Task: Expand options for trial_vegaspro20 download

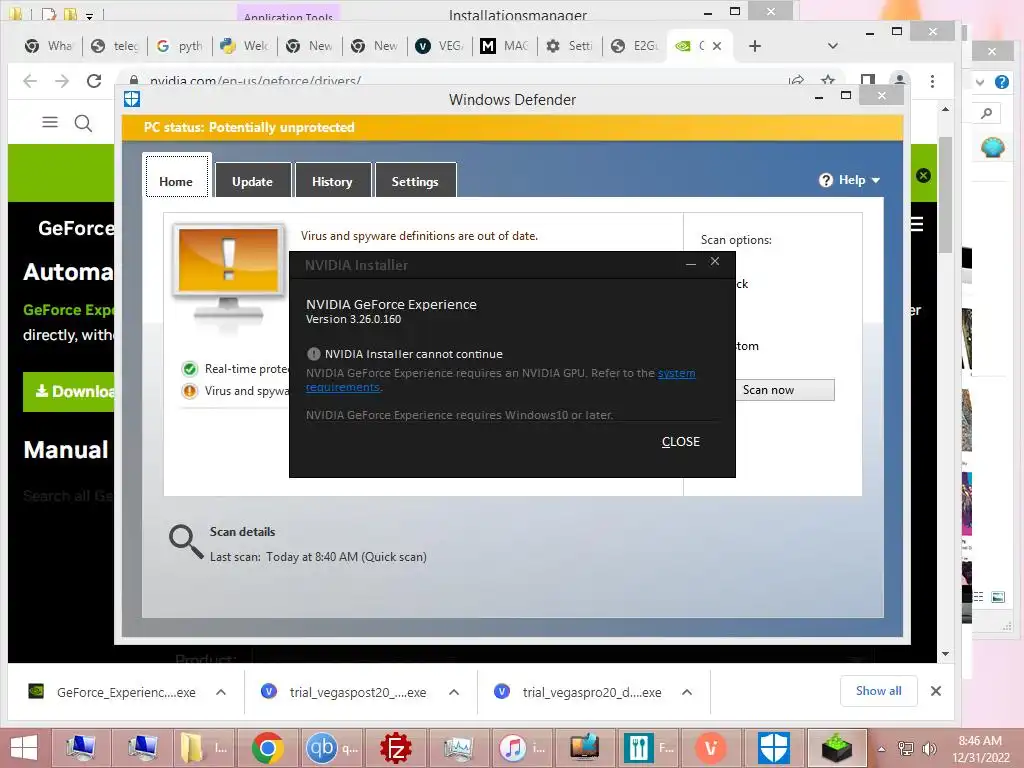Action: pos(687,692)
